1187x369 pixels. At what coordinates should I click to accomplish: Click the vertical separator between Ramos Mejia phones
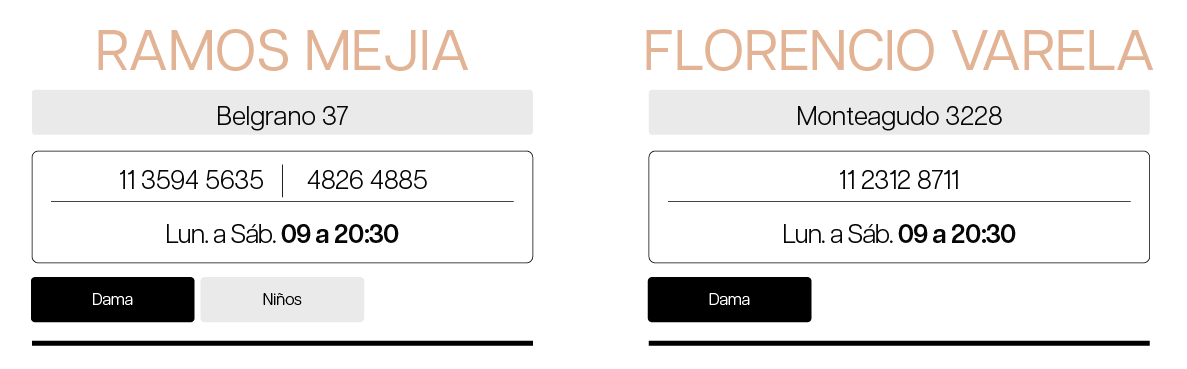282,180
